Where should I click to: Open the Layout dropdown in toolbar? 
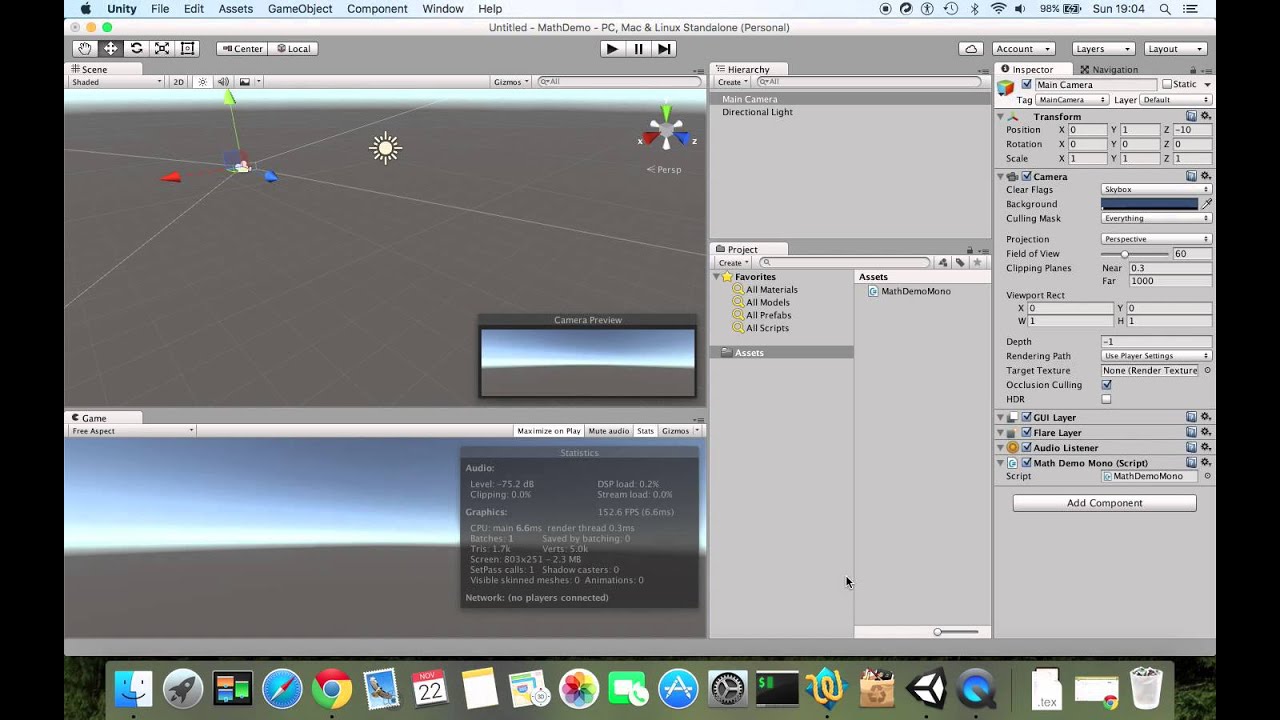pos(1175,48)
